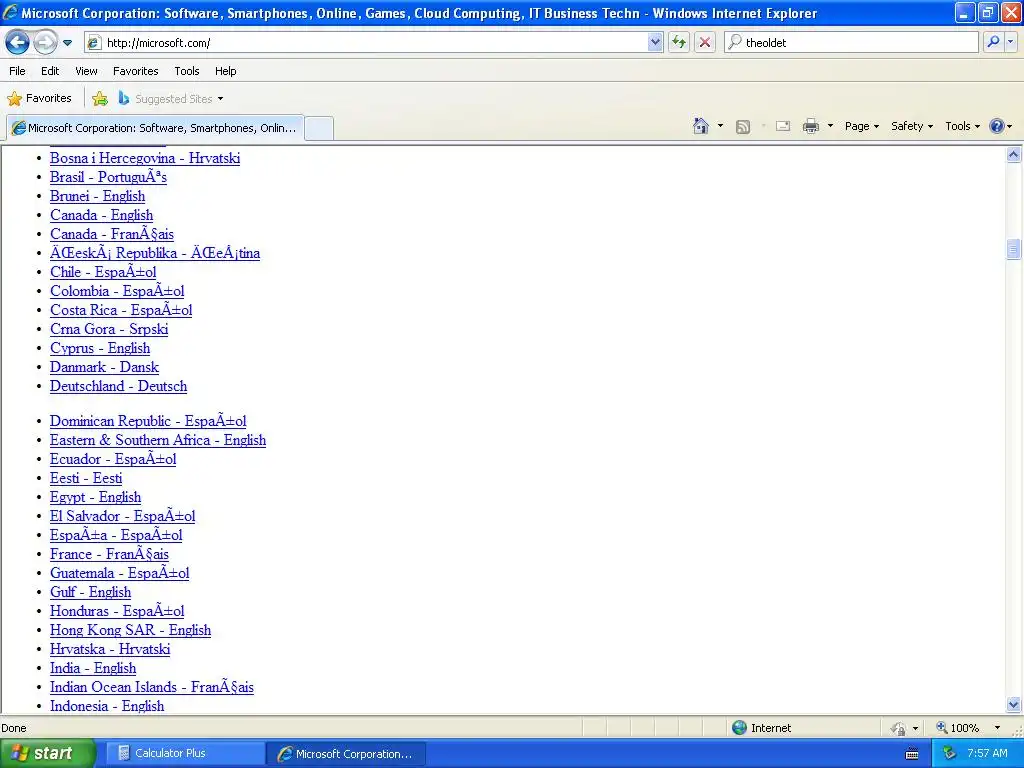
Task: Open the Tools menu in menu bar
Action: coord(187,71)
